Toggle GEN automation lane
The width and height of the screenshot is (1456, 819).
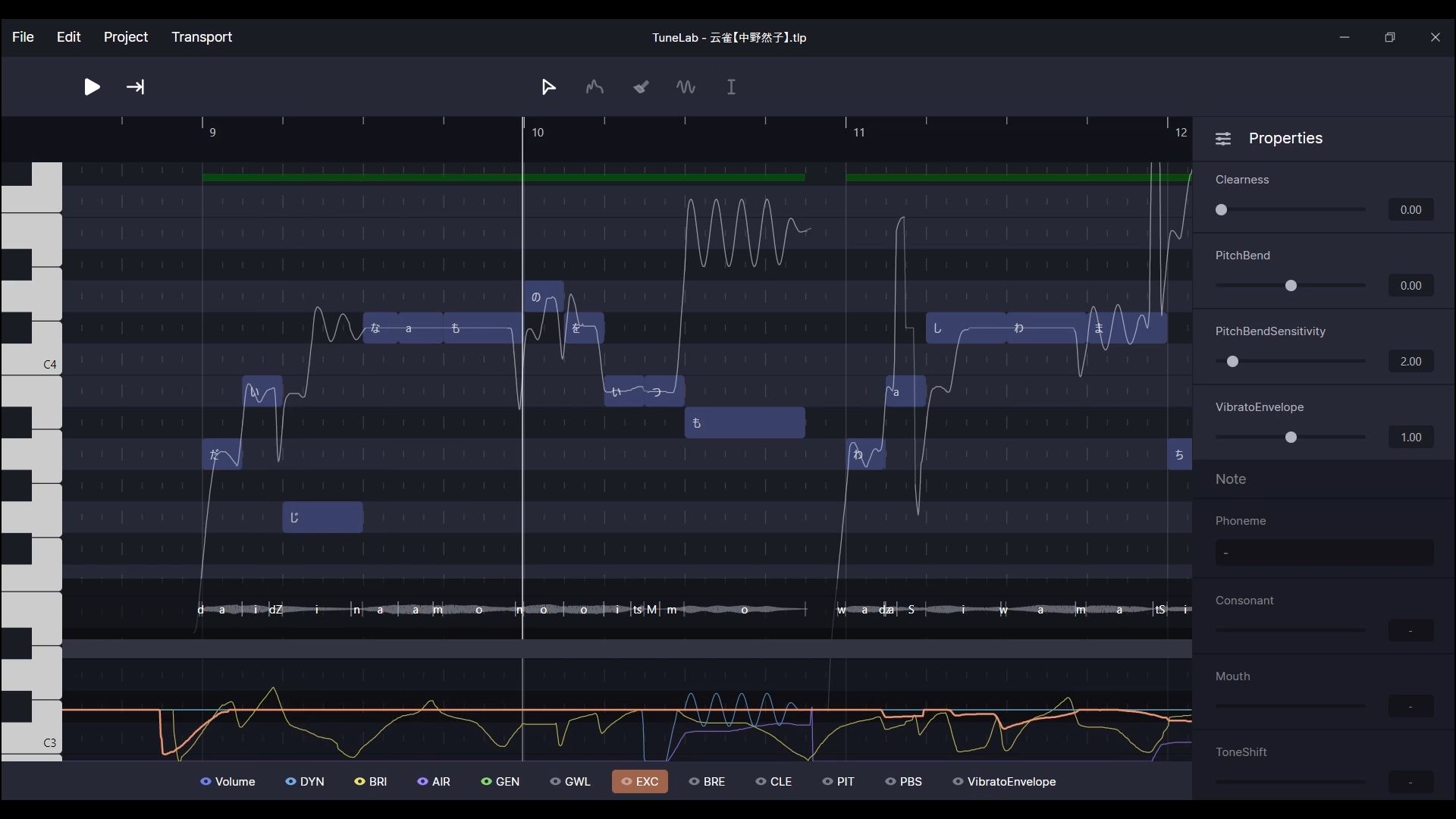coord(500,782)
